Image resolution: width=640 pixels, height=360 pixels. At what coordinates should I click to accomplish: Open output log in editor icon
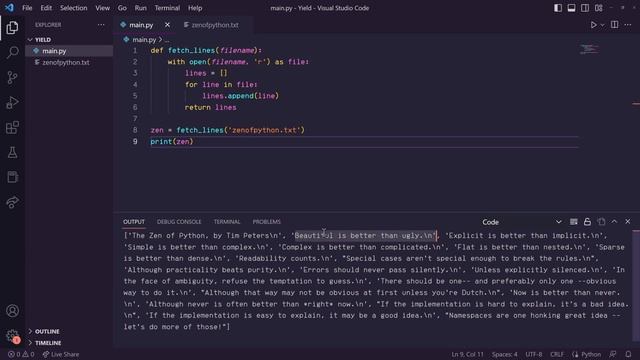[x=601, y=222]
